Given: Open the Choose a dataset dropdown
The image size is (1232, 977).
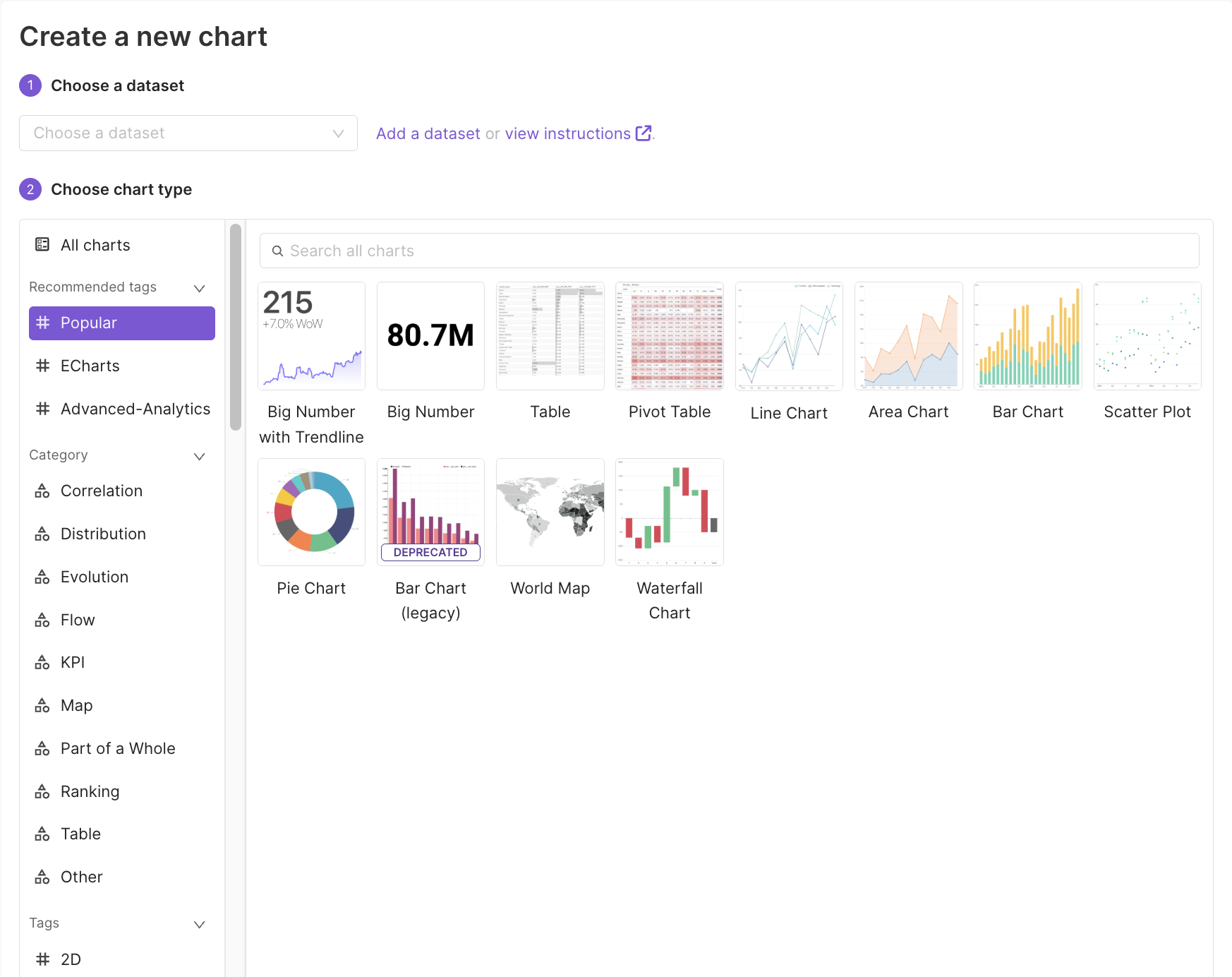Looking at the screenshot, I should [x=188, y=133].
